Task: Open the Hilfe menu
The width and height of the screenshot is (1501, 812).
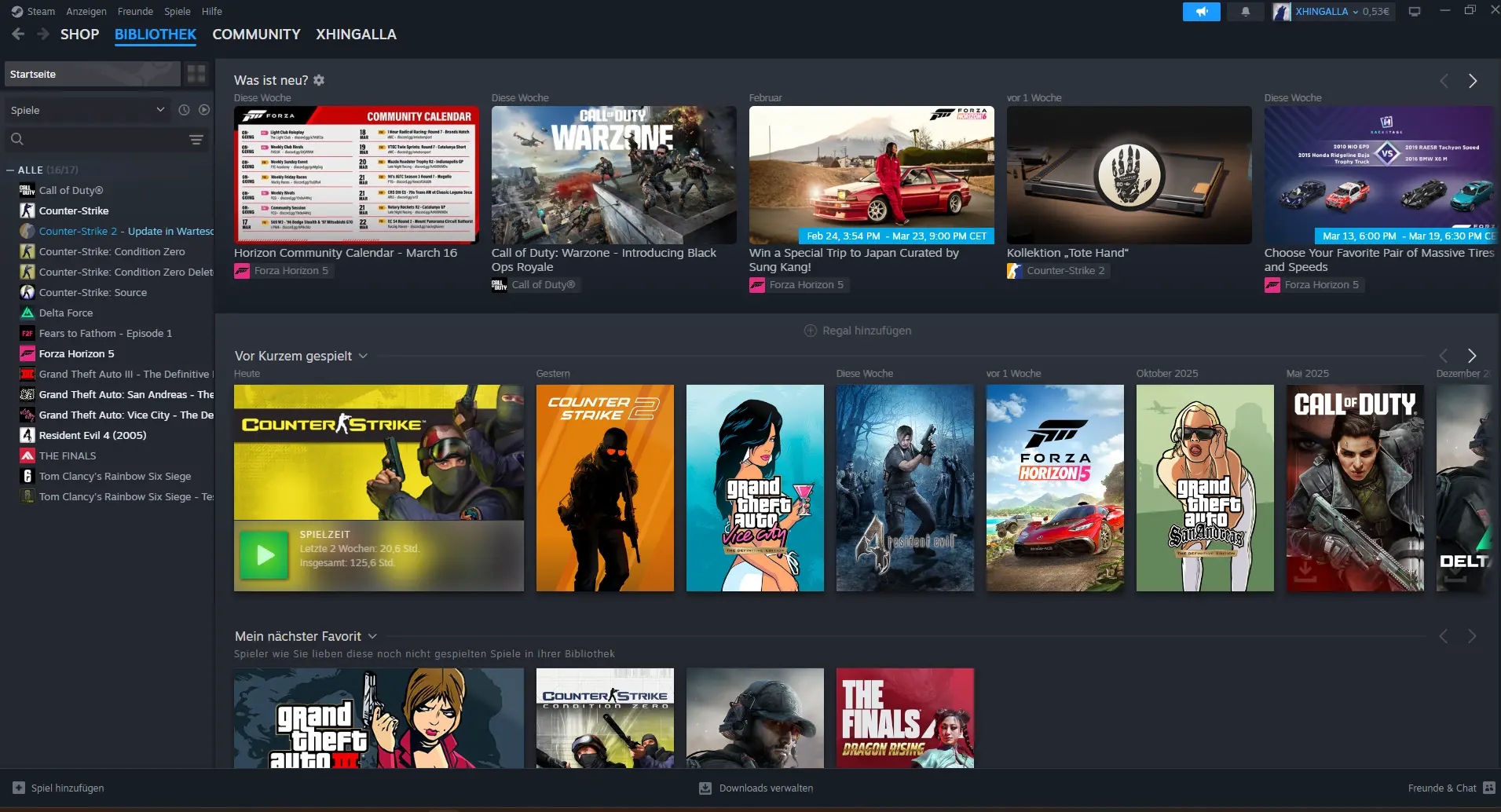Action: pos(212,12)
